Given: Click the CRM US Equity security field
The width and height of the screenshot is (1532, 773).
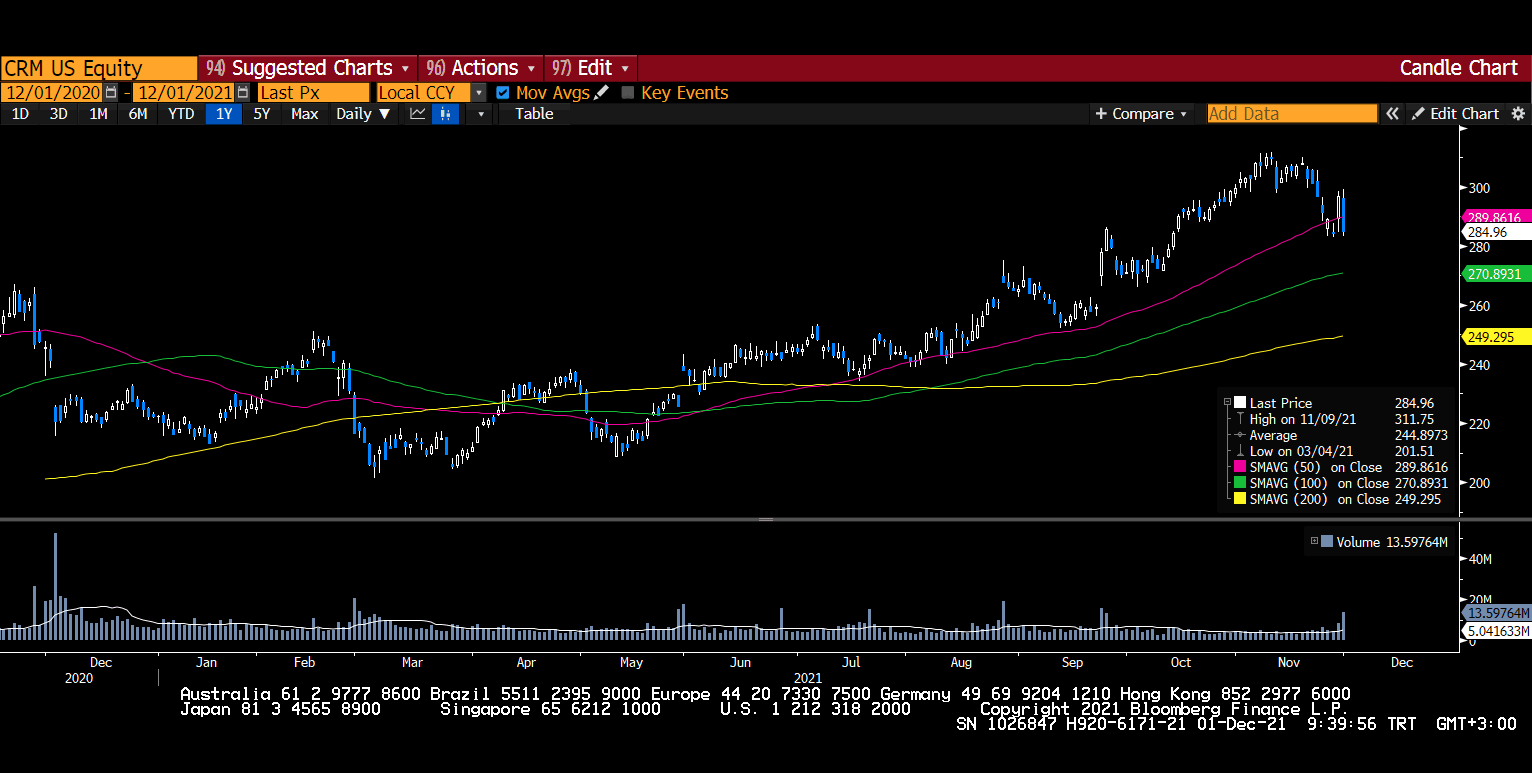Looking at the screenshot, I should [x=99, y=68].
